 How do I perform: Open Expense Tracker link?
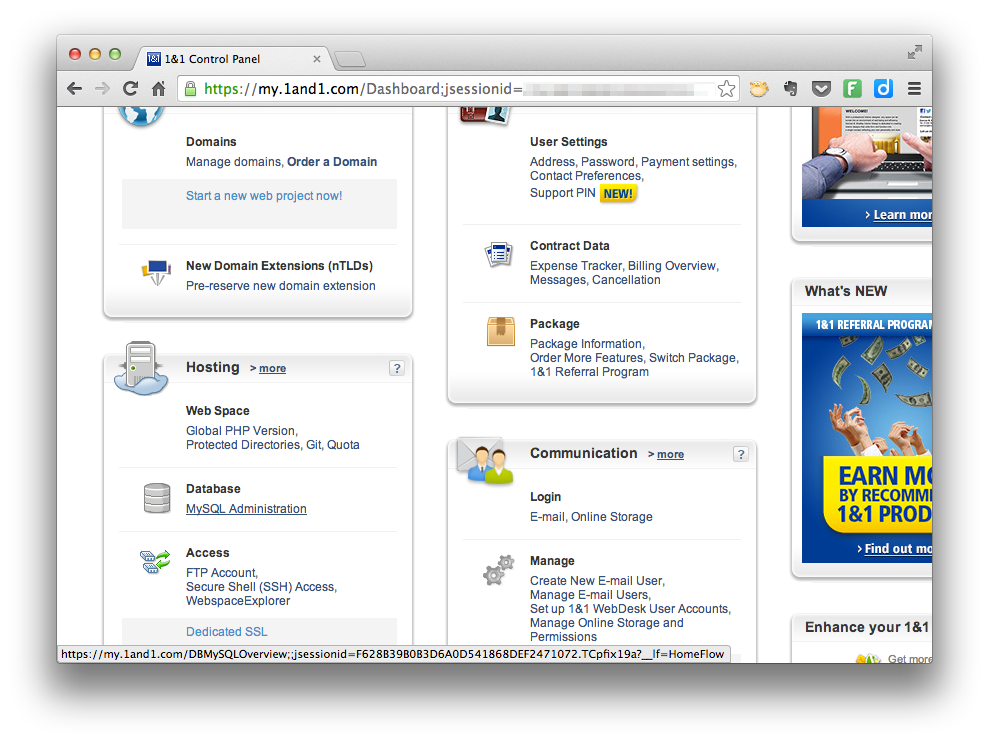pos(576,266)
